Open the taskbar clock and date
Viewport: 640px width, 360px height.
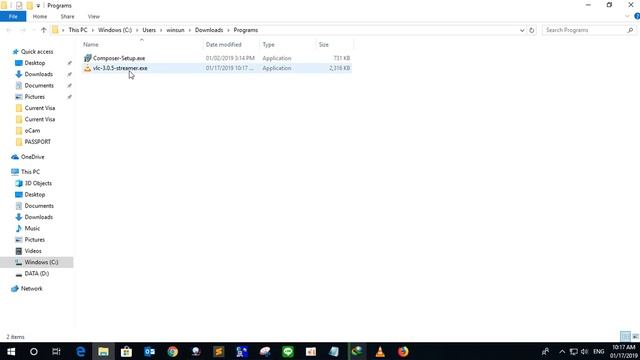623,351
